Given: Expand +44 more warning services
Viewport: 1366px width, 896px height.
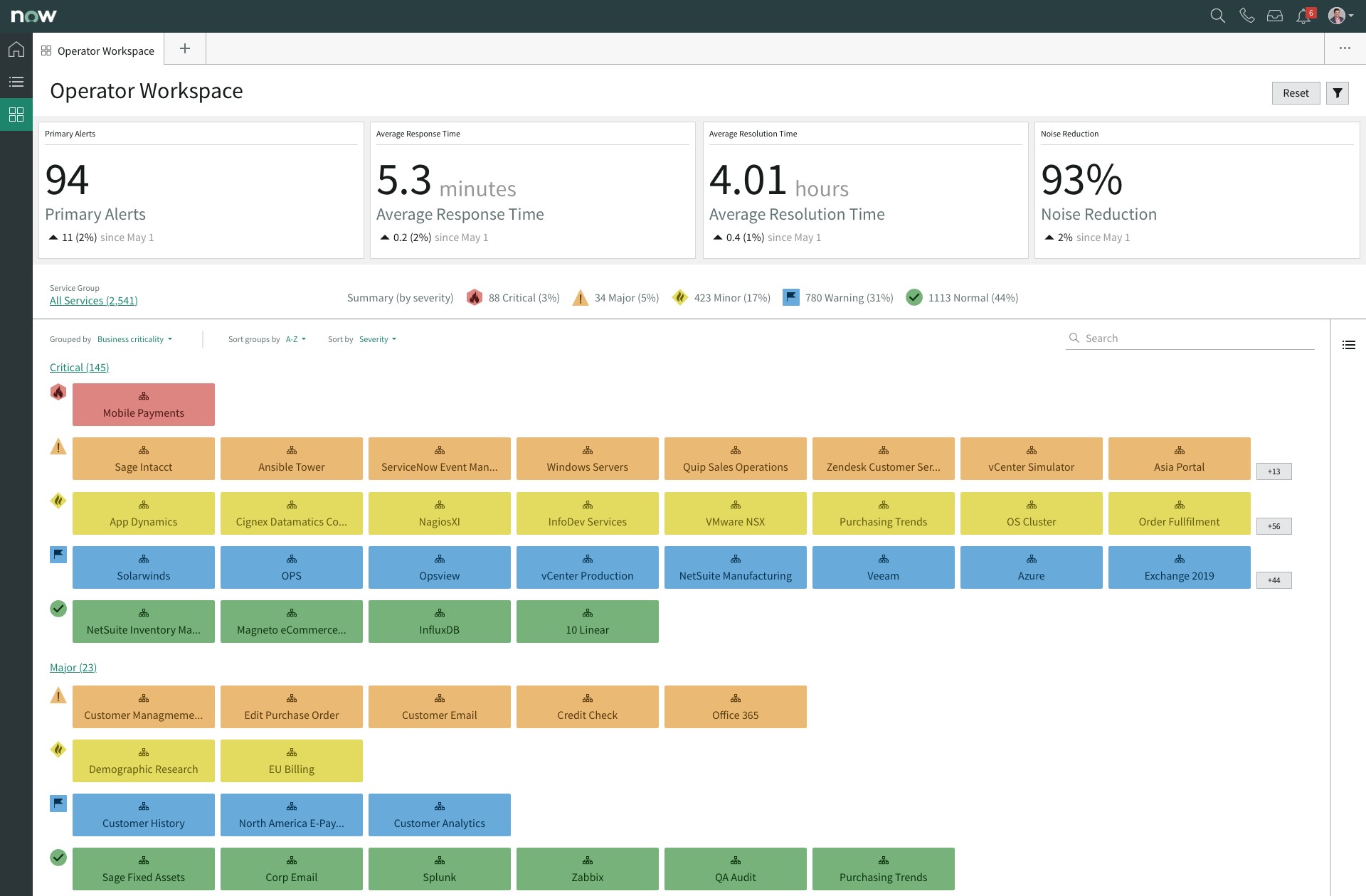Looking at the screenshot, I should pos(1274,580).
